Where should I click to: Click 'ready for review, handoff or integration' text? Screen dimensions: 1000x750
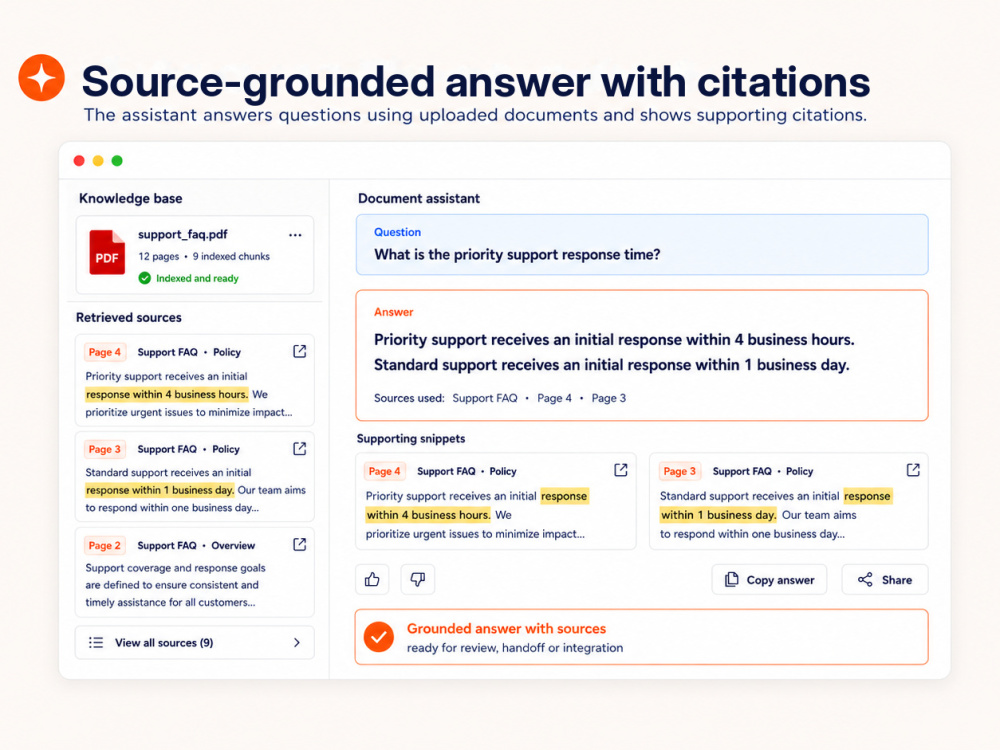pyautogui.click(x=515, y=647)
